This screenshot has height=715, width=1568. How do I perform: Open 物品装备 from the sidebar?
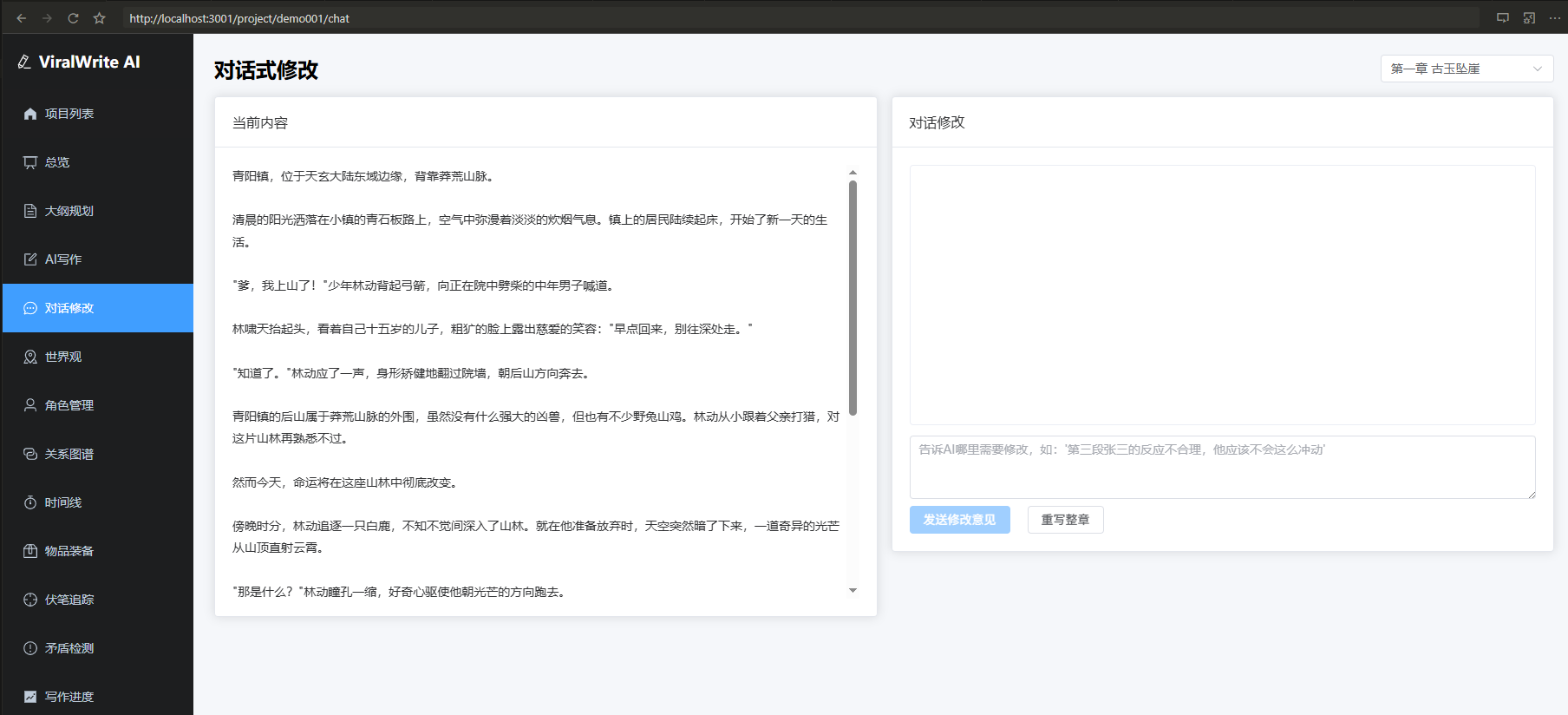(98, 551)
